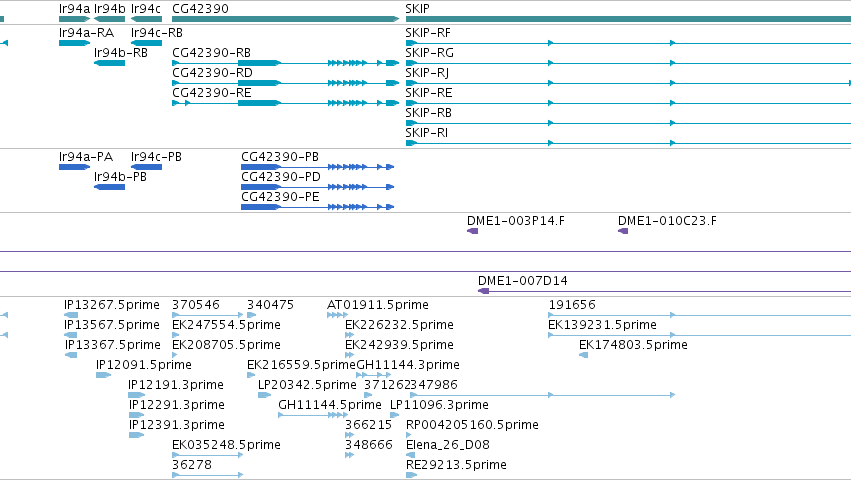Screen dimensions: 851x480
Task: Click SKIP-RE transcript label
Action: pyautogui.click(x=429, y=93)
